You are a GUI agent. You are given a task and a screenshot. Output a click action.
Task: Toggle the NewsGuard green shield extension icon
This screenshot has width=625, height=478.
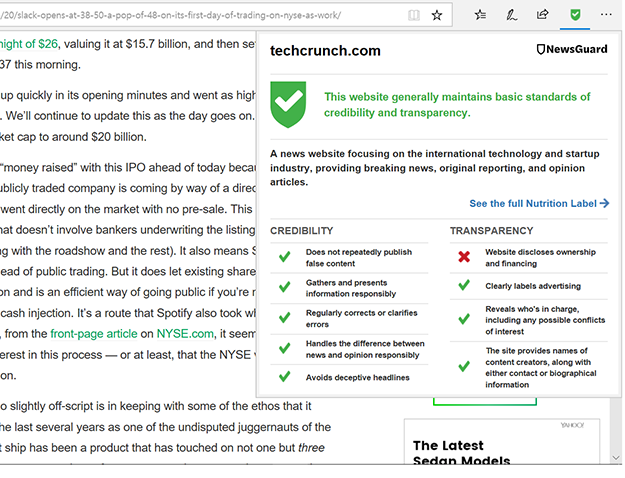click(x=575, y=15)
